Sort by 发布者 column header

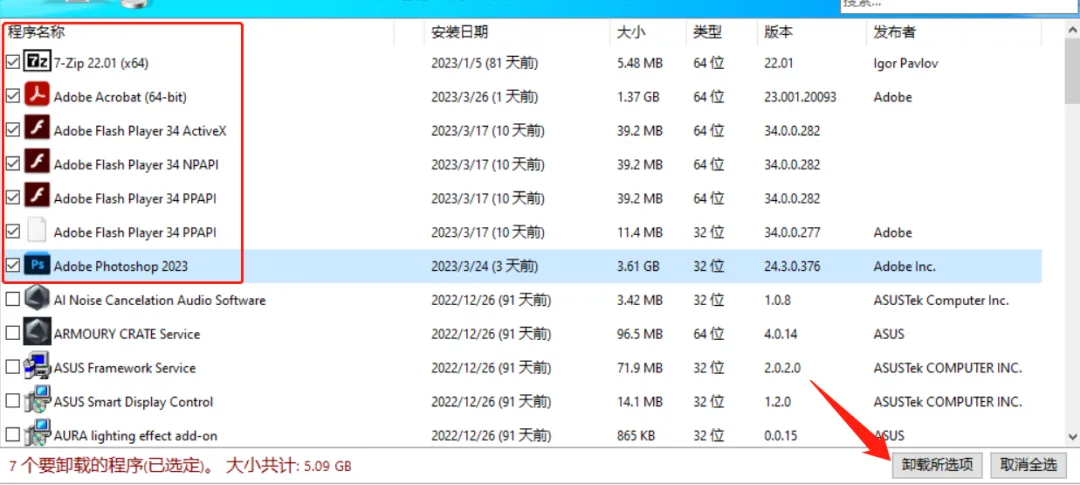895,32
